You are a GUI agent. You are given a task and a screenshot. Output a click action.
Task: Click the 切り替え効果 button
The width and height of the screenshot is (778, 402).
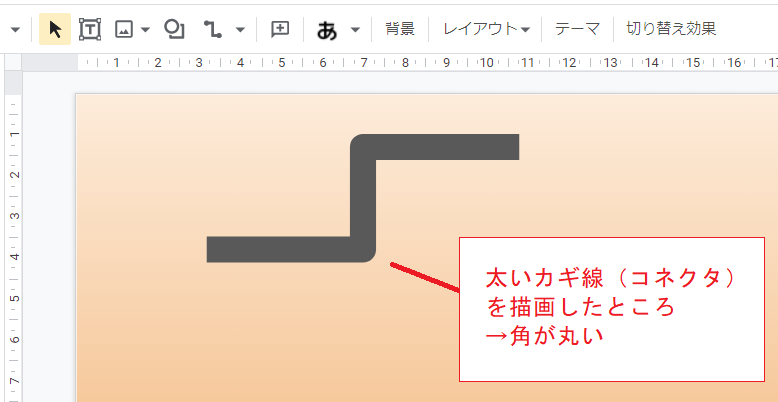671,28
